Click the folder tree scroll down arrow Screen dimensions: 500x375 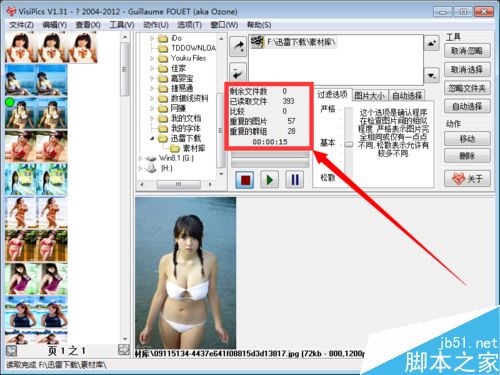(221, 174)
